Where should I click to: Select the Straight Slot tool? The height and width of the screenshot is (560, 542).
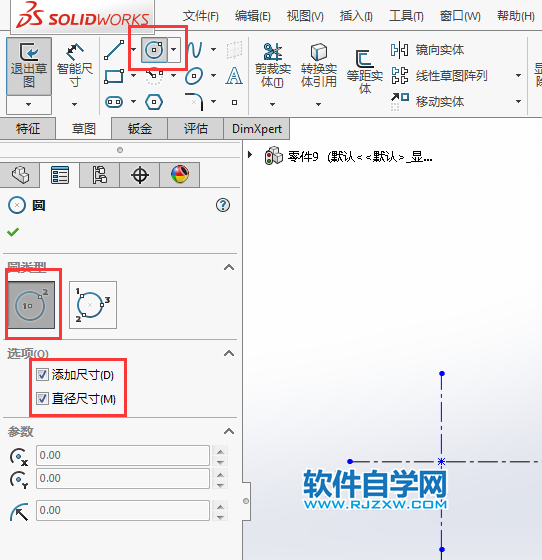point(114,102)
